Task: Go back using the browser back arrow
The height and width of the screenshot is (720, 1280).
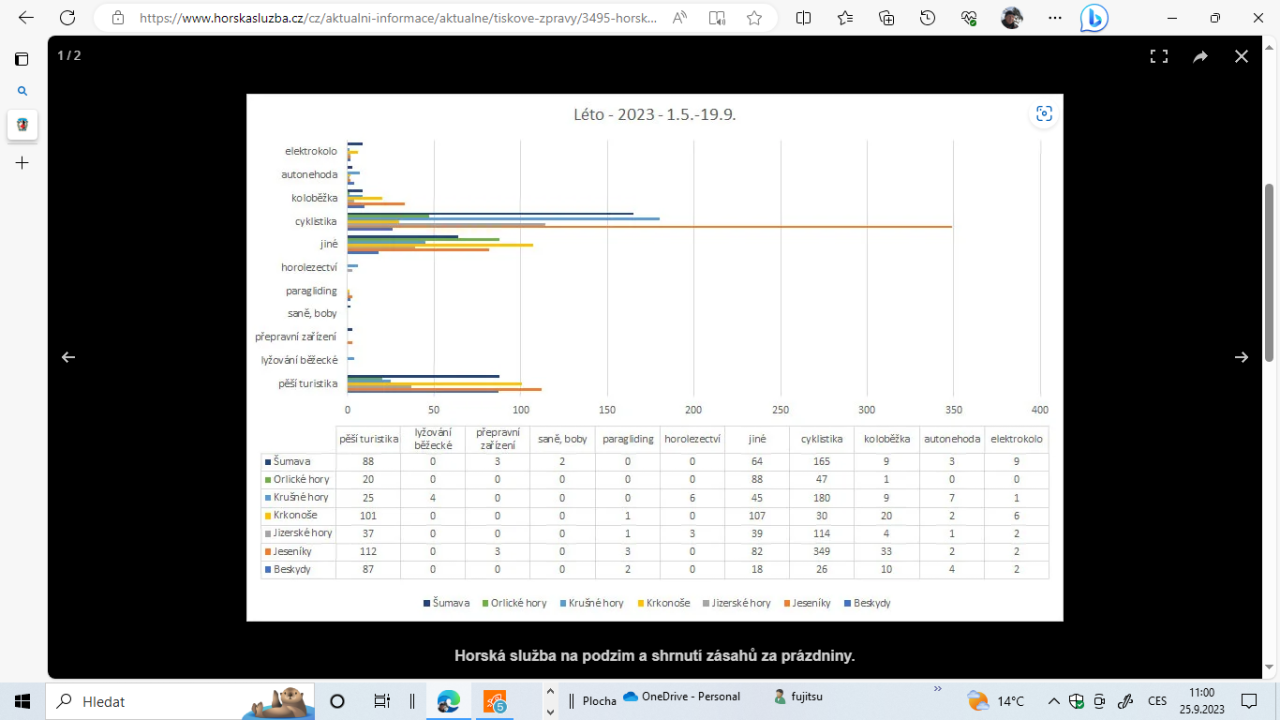Action: tap(25, 18)
